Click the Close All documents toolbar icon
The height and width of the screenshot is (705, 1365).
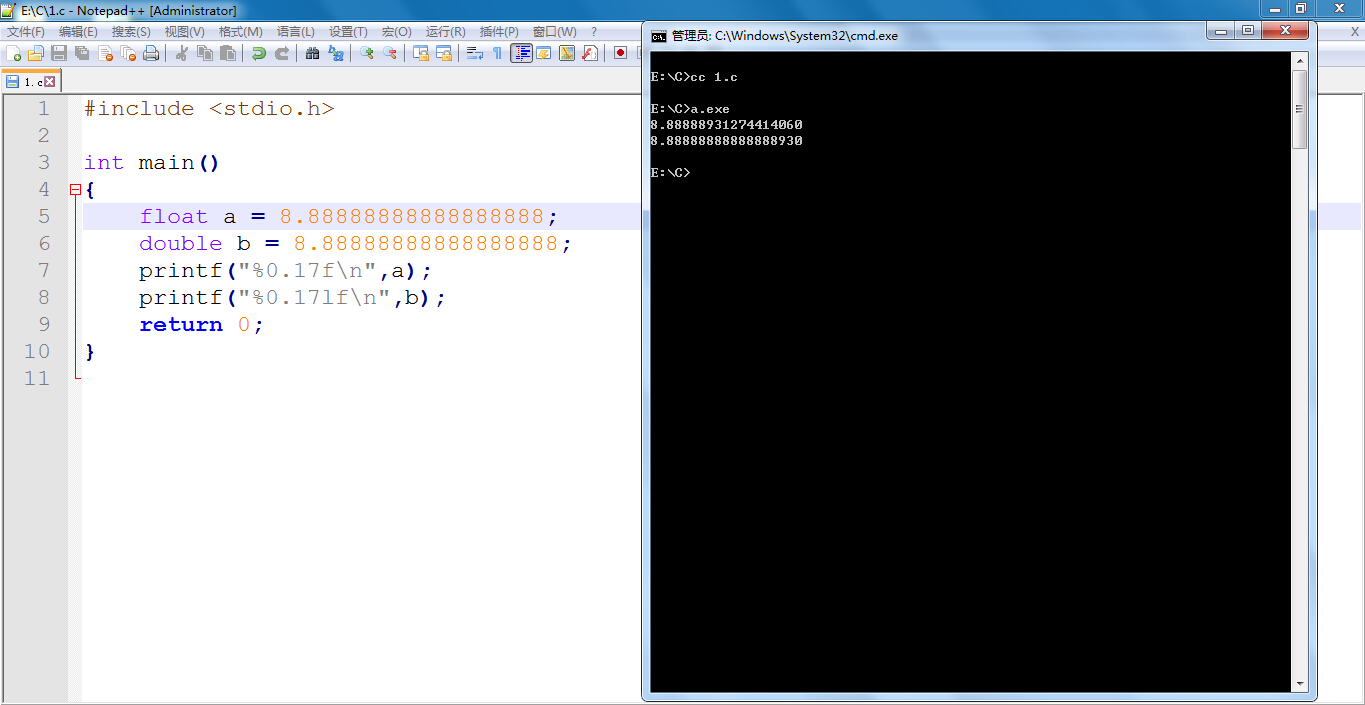[128, 53]
